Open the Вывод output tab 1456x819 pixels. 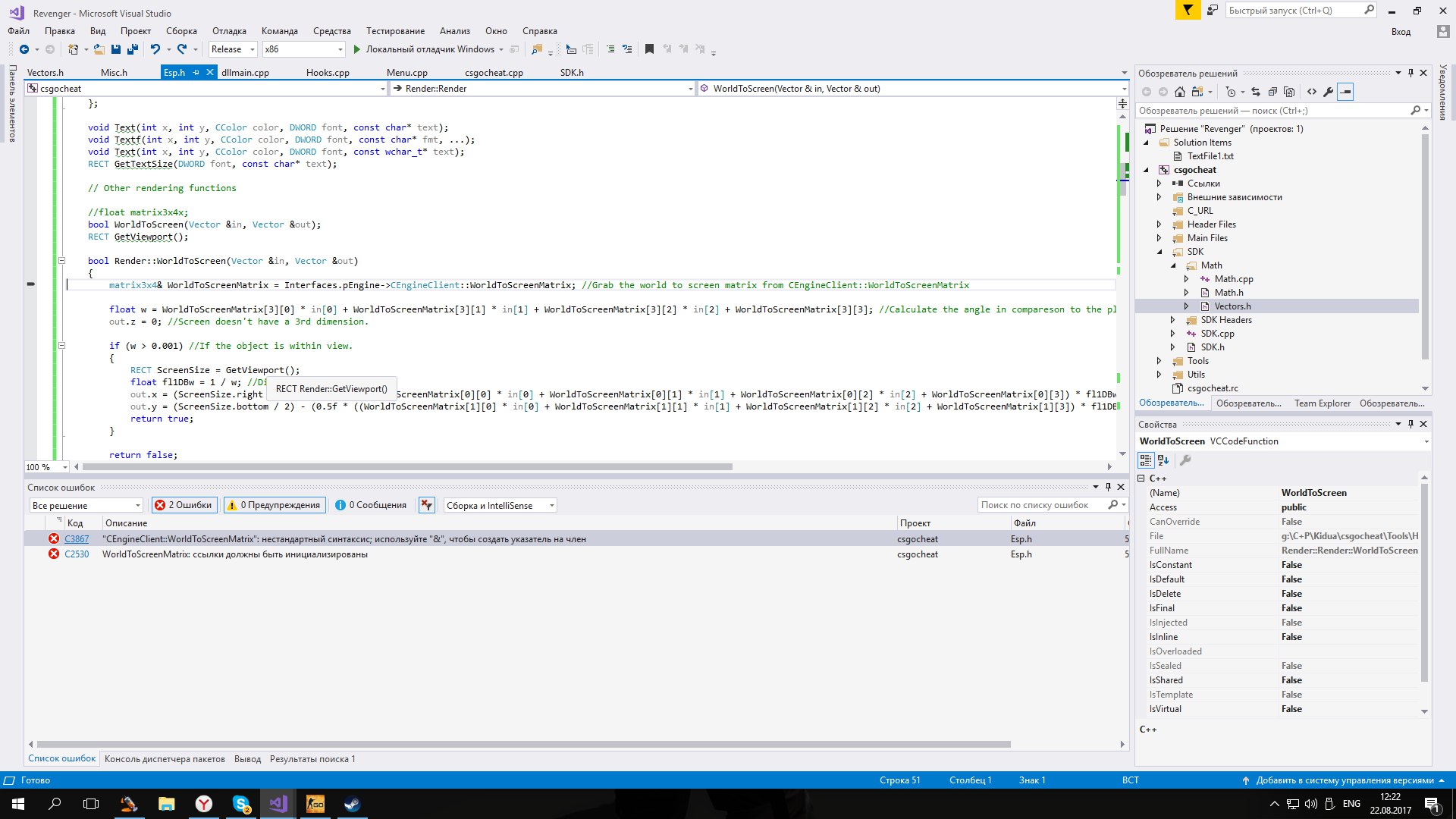(247, 759)
